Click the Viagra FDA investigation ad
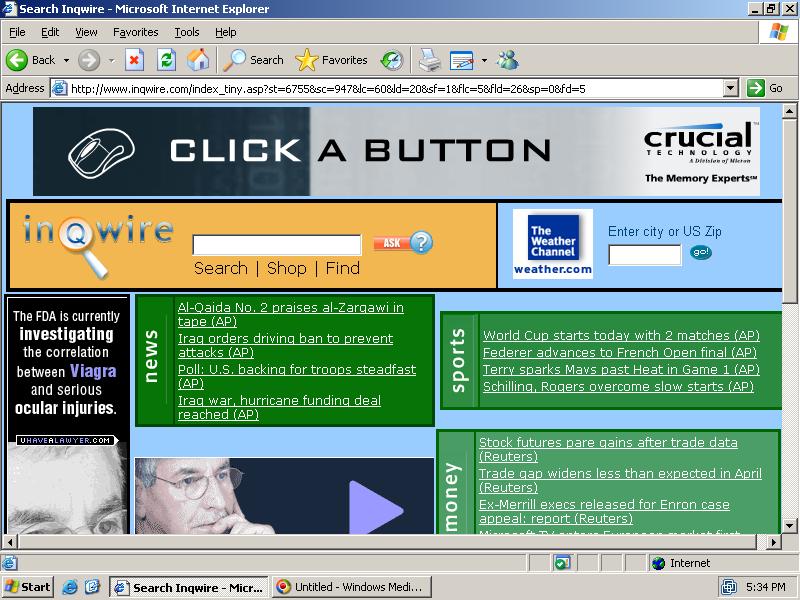 (67, 415)
